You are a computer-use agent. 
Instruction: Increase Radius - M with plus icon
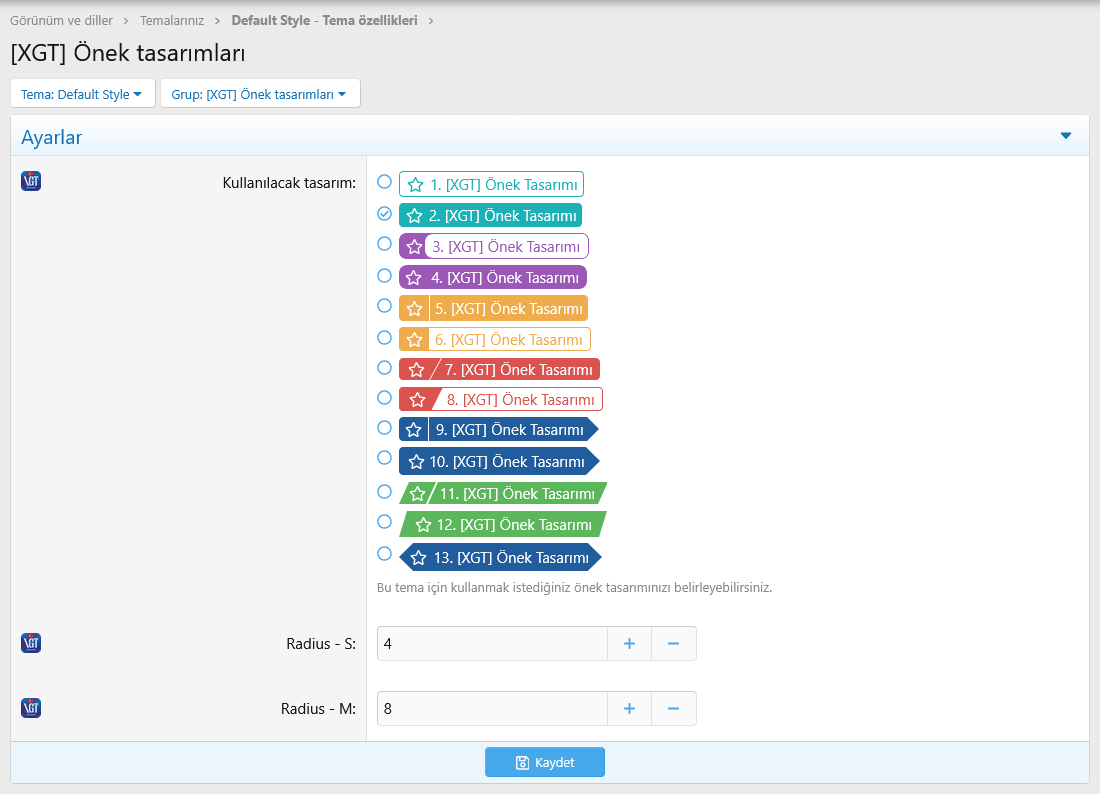[x=629, y=709]
